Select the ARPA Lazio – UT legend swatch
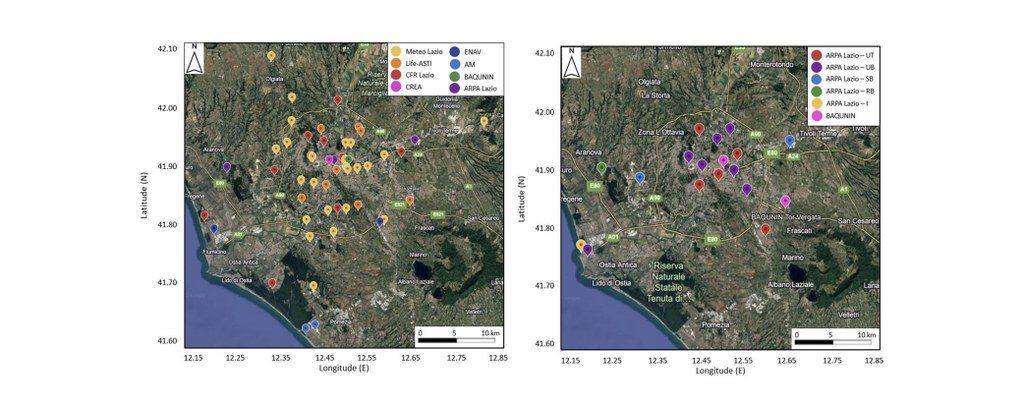 tap(816, 53)
